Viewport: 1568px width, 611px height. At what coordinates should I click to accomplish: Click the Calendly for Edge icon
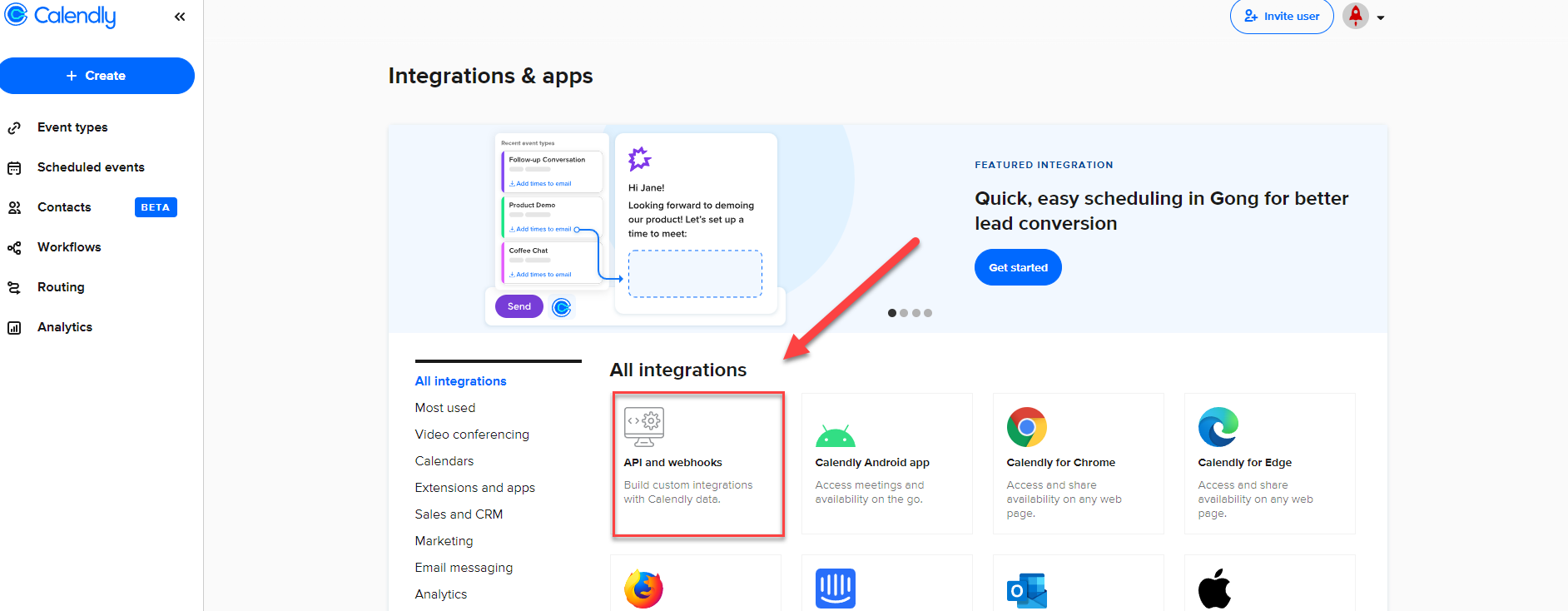1218,427
